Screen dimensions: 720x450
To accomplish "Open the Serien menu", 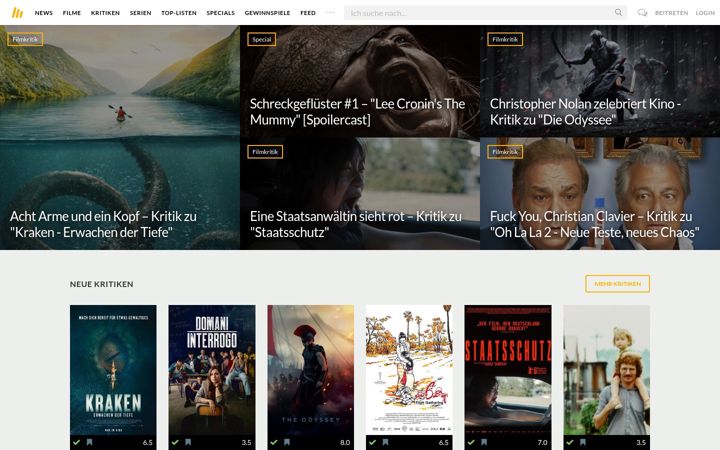I will coord(141,13).
